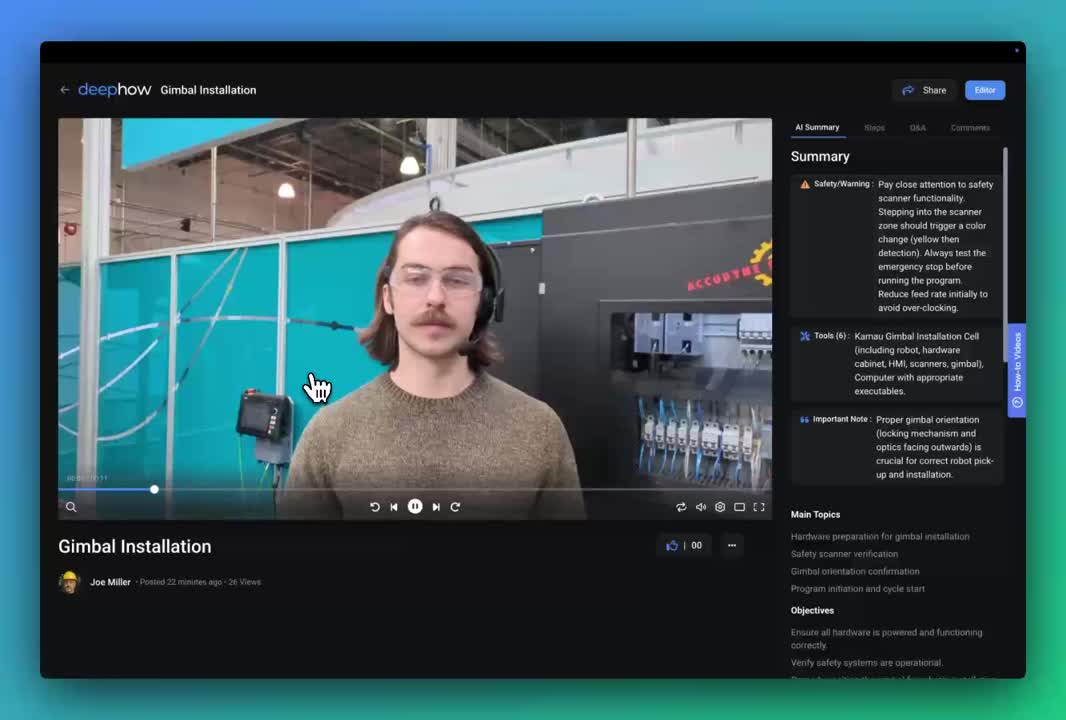Screen dimensions: 1066x720
Task: Skip to the next step
Action: pyautogui.click(x=436, y=507)
